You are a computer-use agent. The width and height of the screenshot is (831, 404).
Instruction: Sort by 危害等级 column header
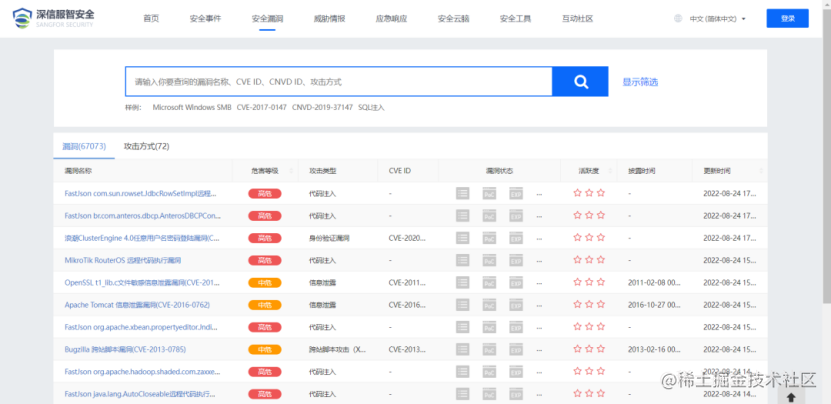(x=265, y=171)
